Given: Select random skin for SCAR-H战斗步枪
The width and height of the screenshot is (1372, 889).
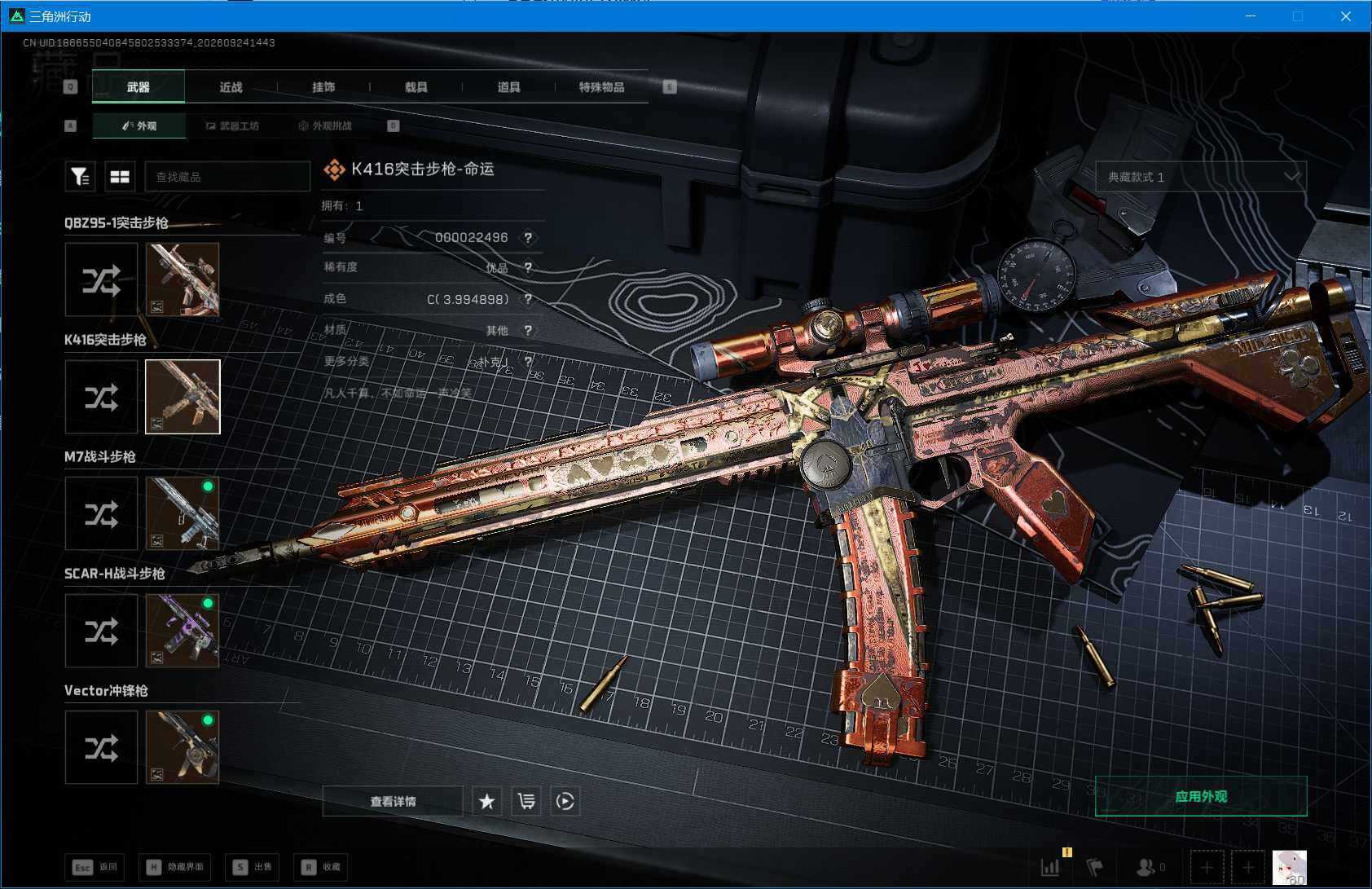Looking at the screenshot, I should pyautogui.click(x=102, y=631).
